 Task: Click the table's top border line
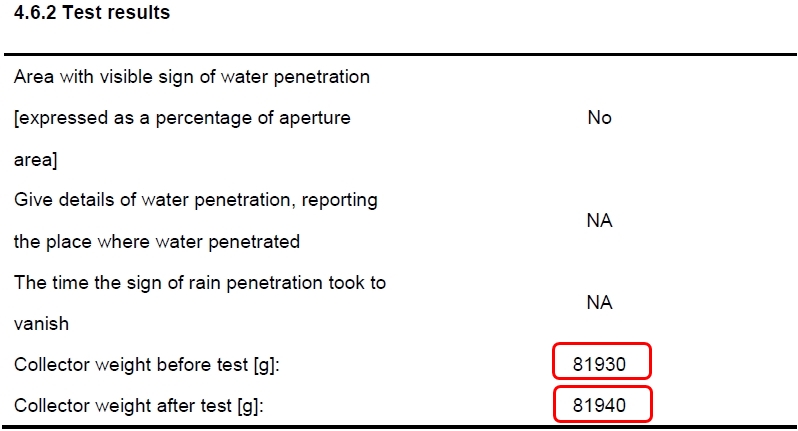coord(399,54)
